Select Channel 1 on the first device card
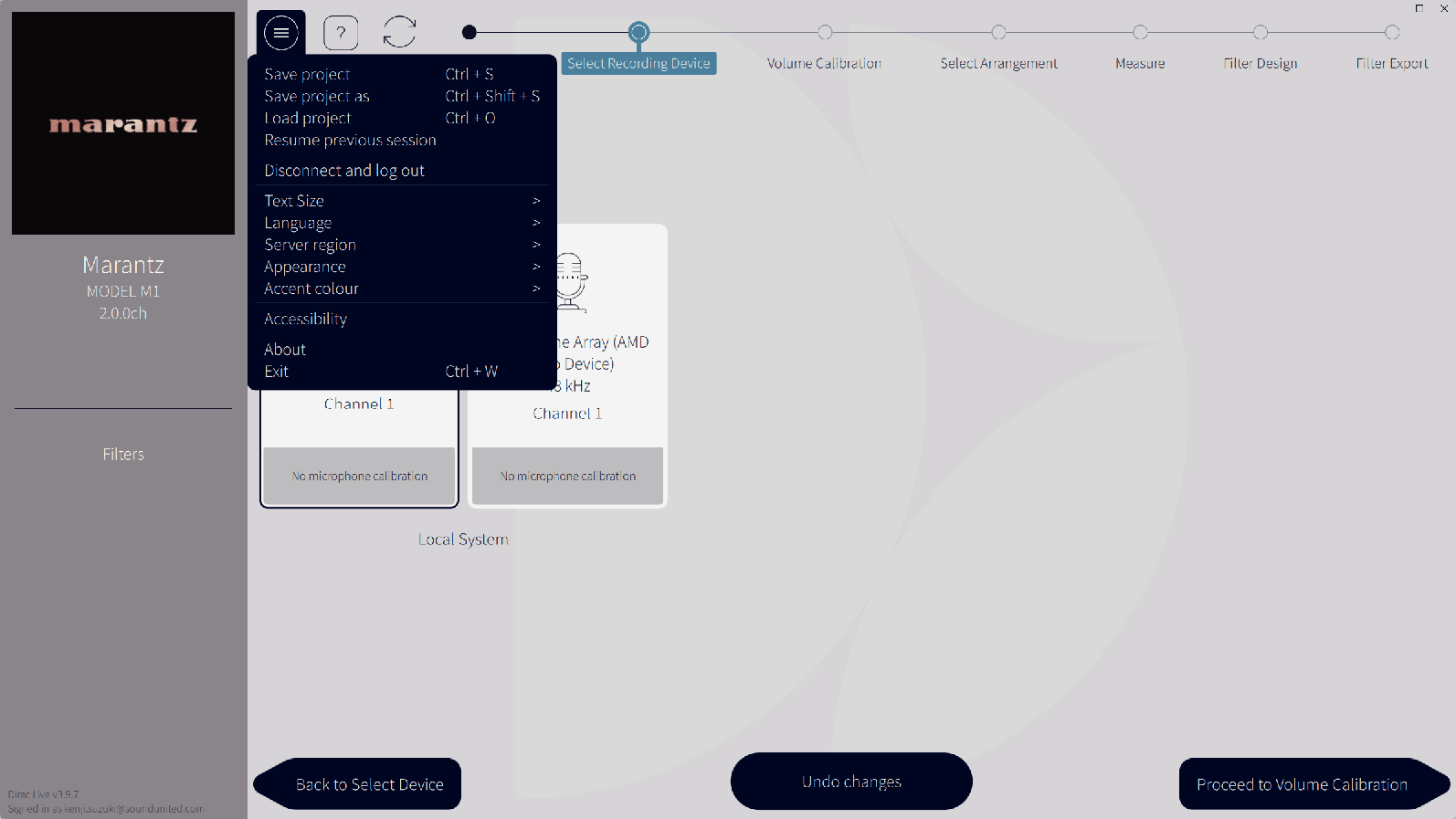 click(359, 404)
